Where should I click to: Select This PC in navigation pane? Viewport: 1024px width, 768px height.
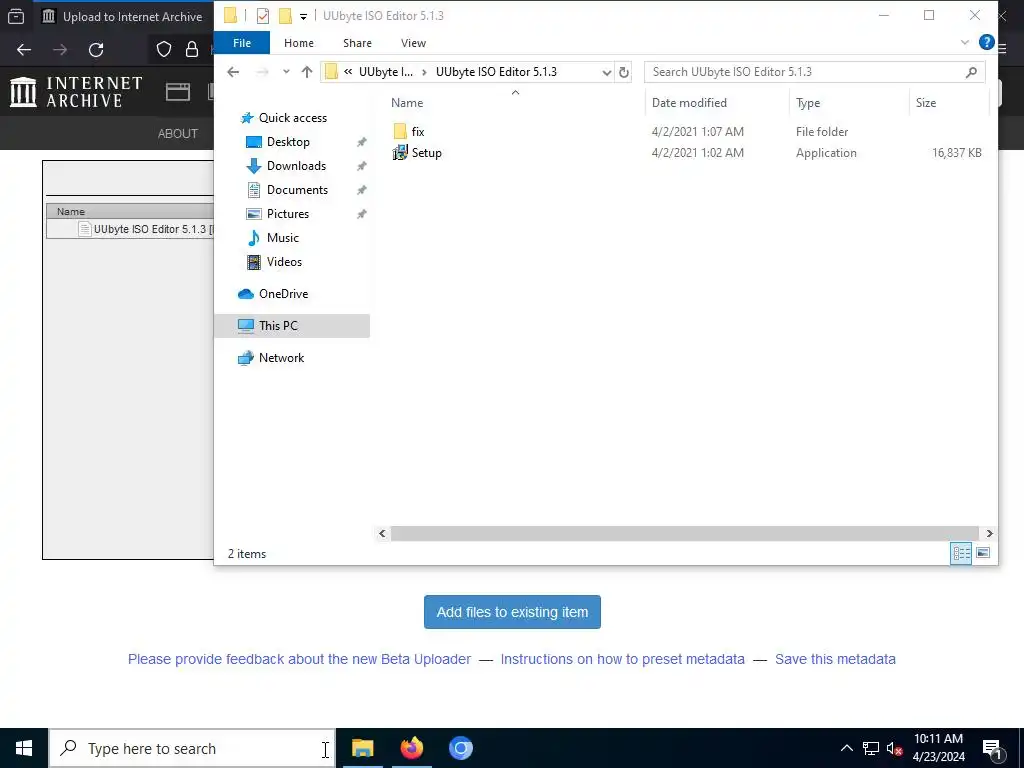point(292,326)
